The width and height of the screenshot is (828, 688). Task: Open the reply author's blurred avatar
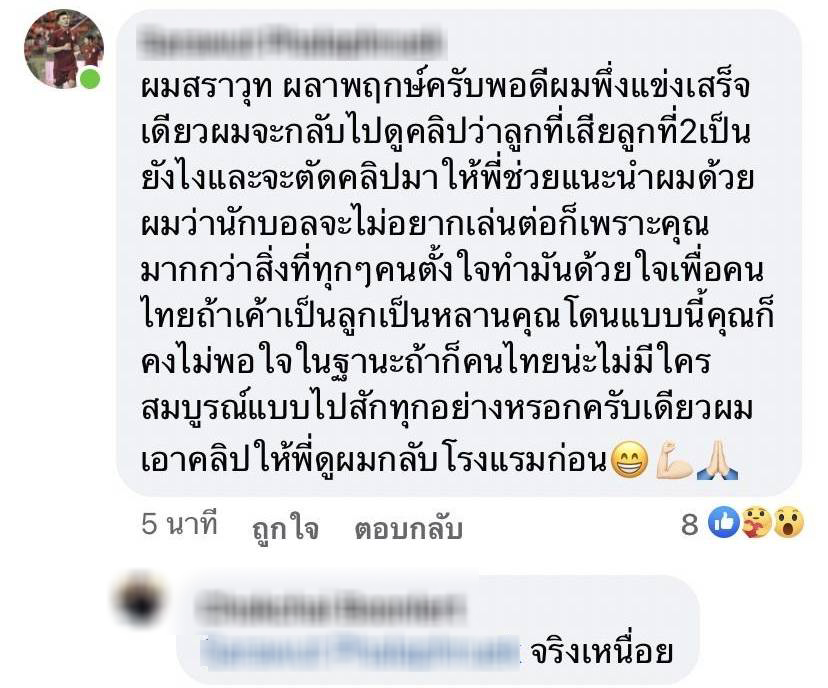click(139, 599)
